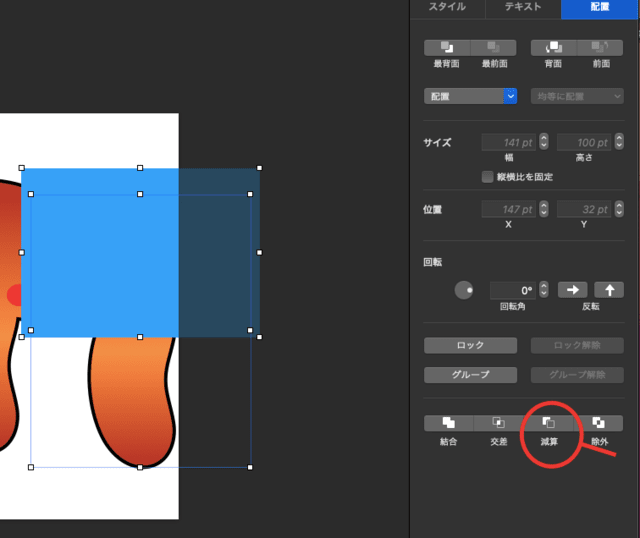Open the 配置 alignment dropdown
The width and height of the screenshot is (640, 538).
coord(470,96)
